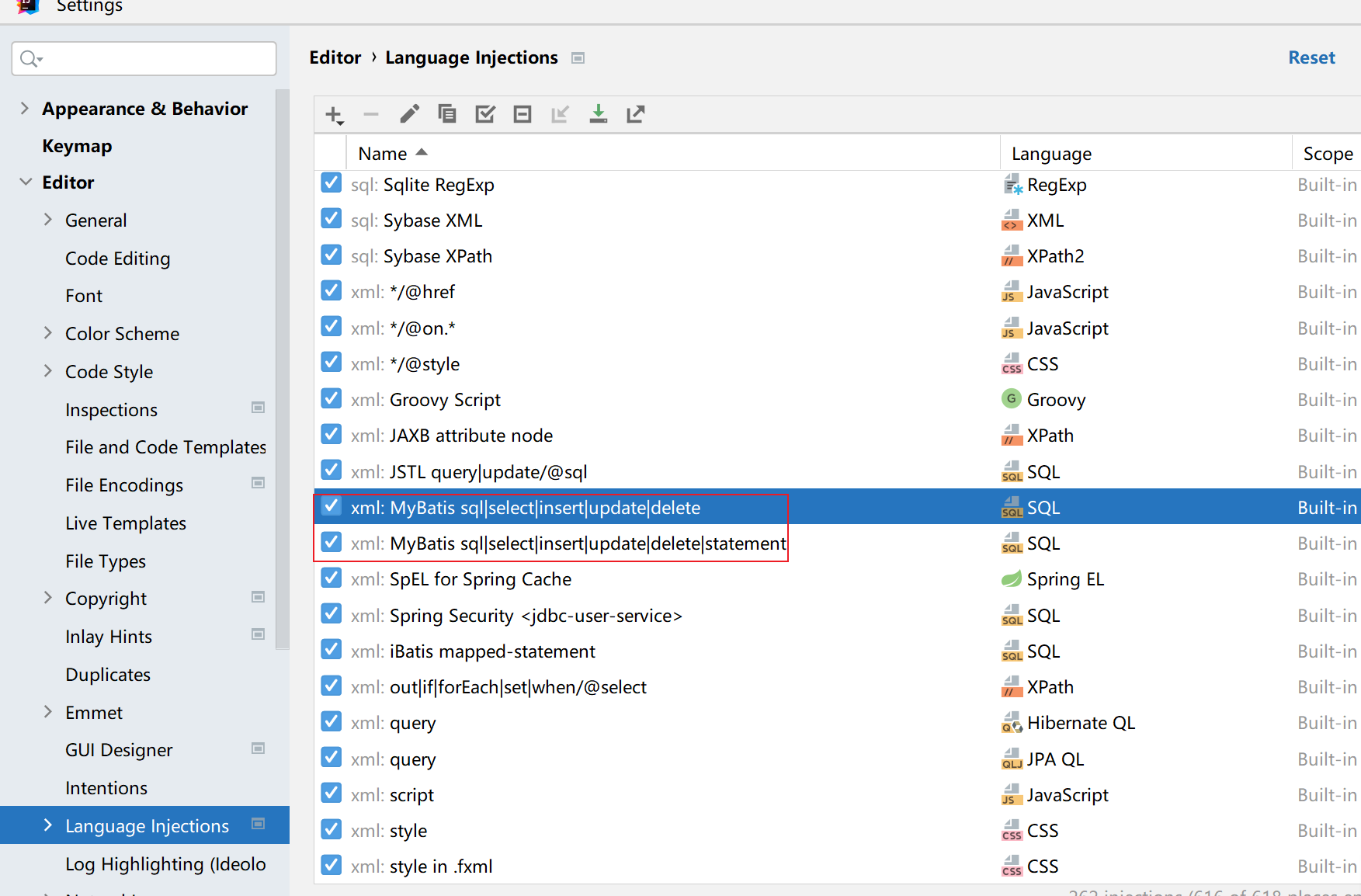1361x896 pixels.
Task: Sort by the Language column header
Action: 1146,153
